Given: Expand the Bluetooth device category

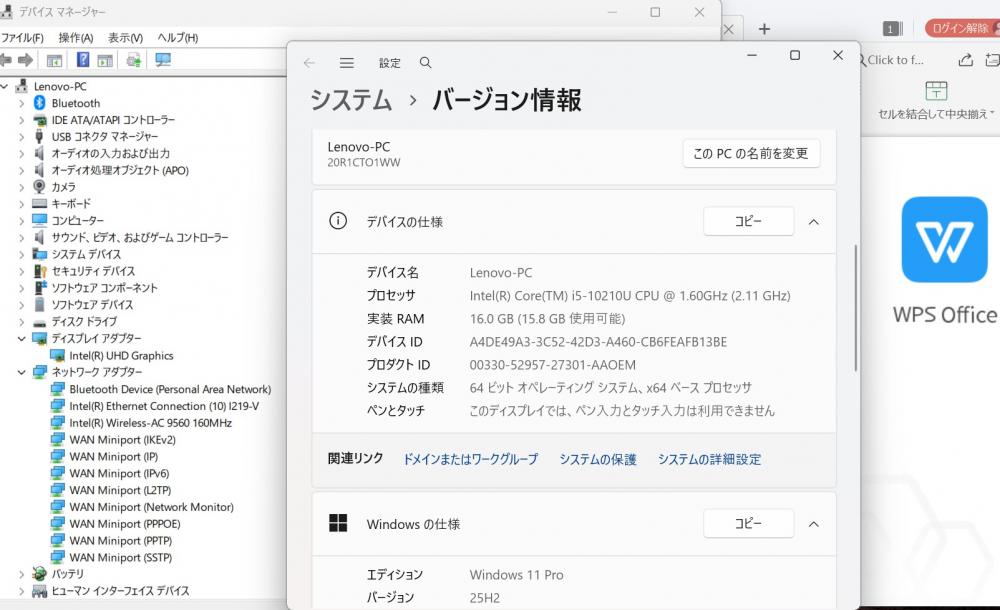Looking at the screenshot, I should click(21, 103).
